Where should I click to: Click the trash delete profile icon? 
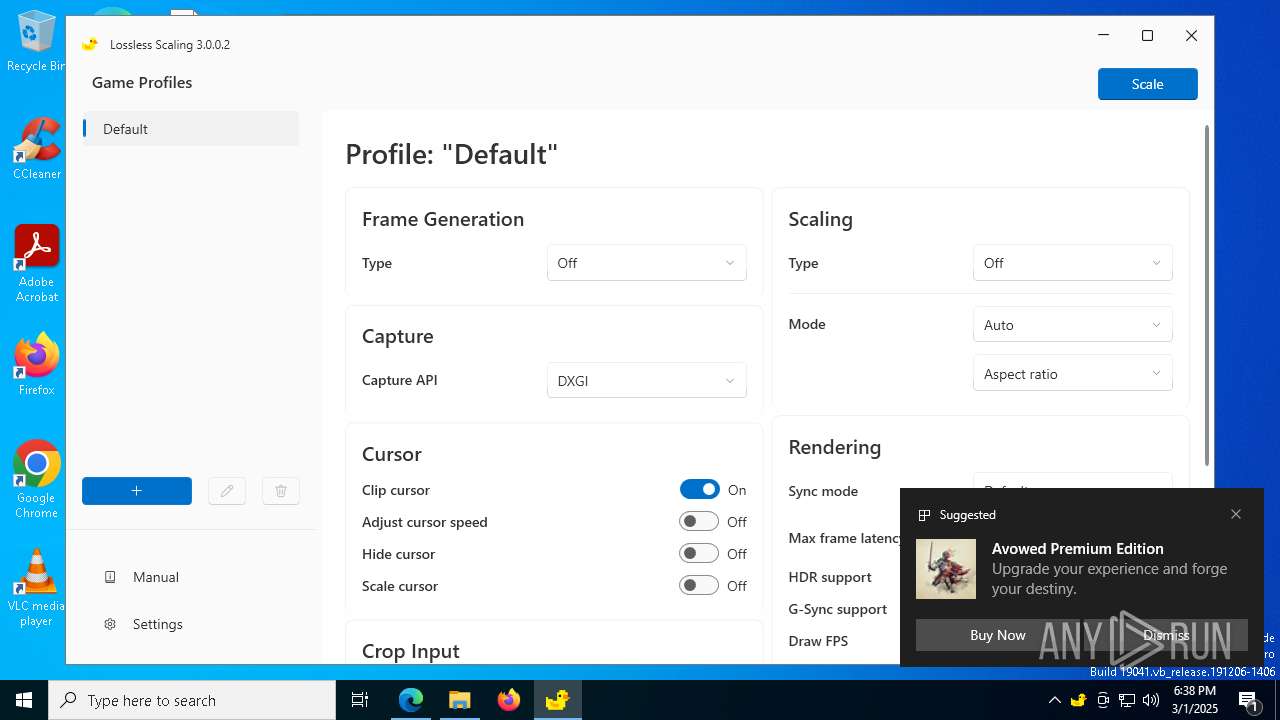point(281,491)
